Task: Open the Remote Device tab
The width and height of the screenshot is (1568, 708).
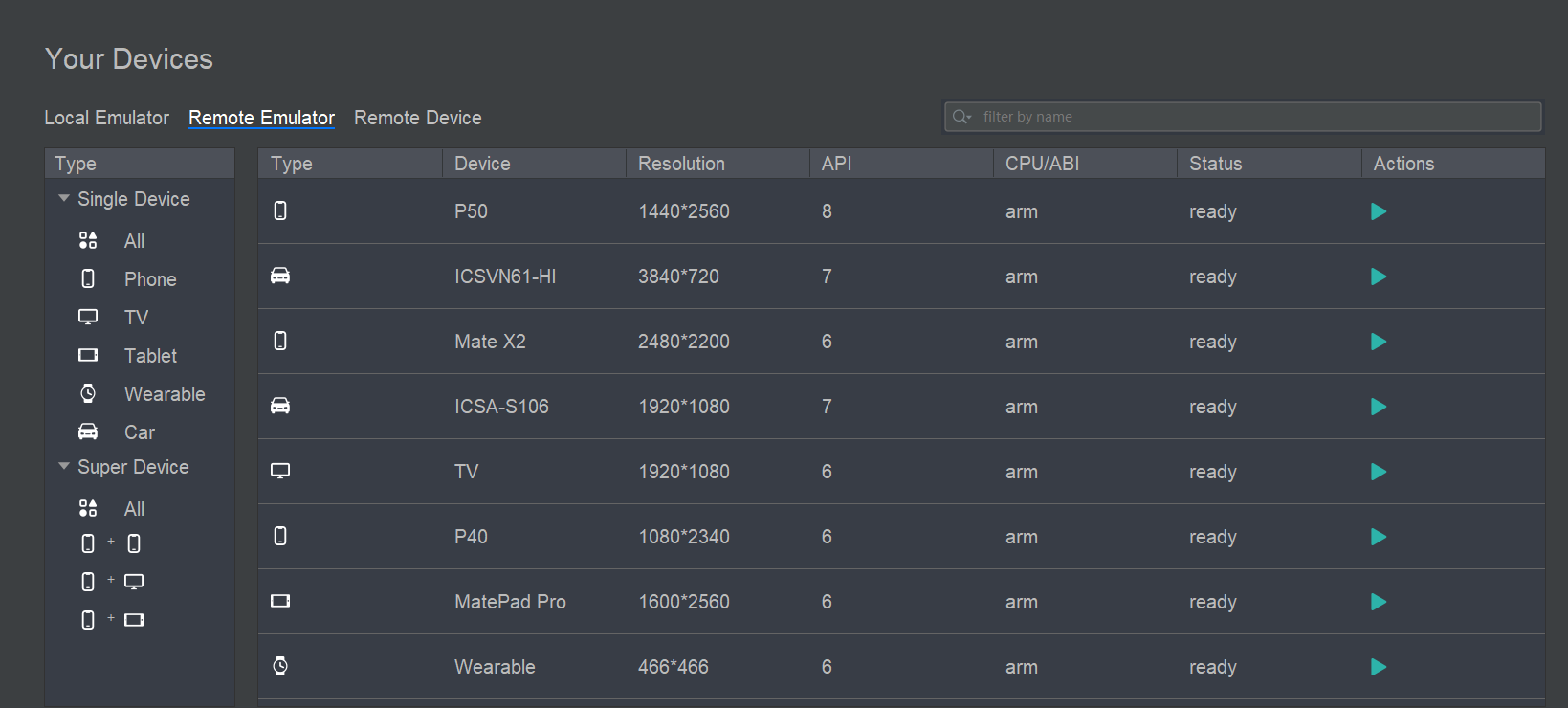Action: [418, 118]
